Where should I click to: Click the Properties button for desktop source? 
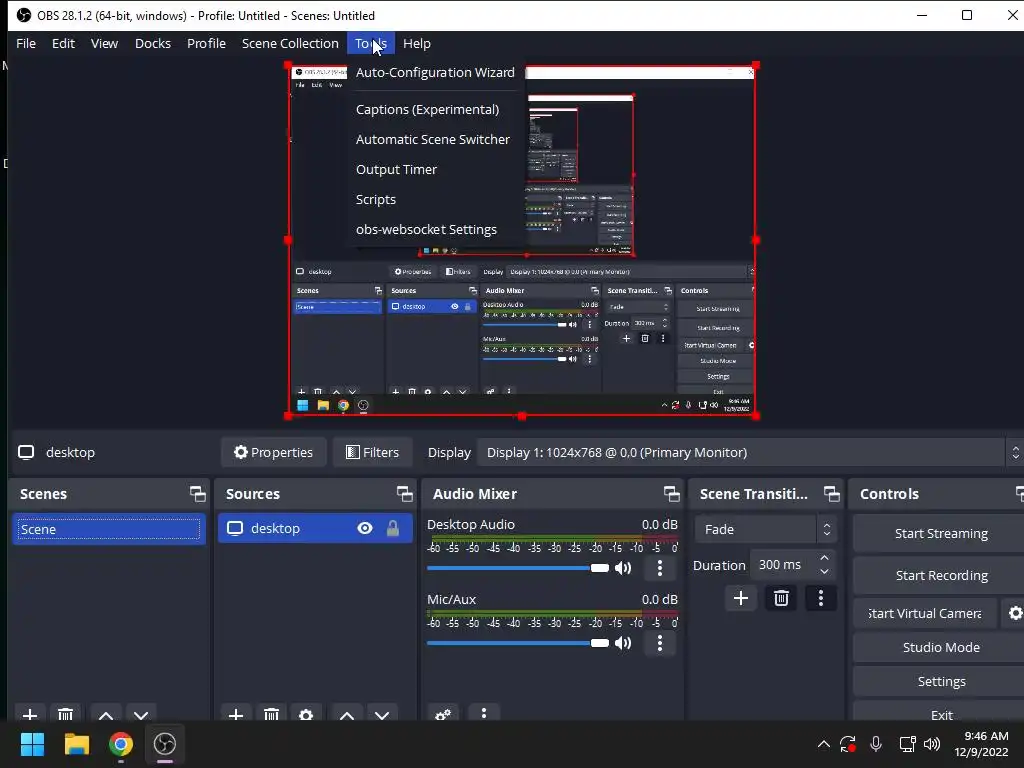click(274, 452)
